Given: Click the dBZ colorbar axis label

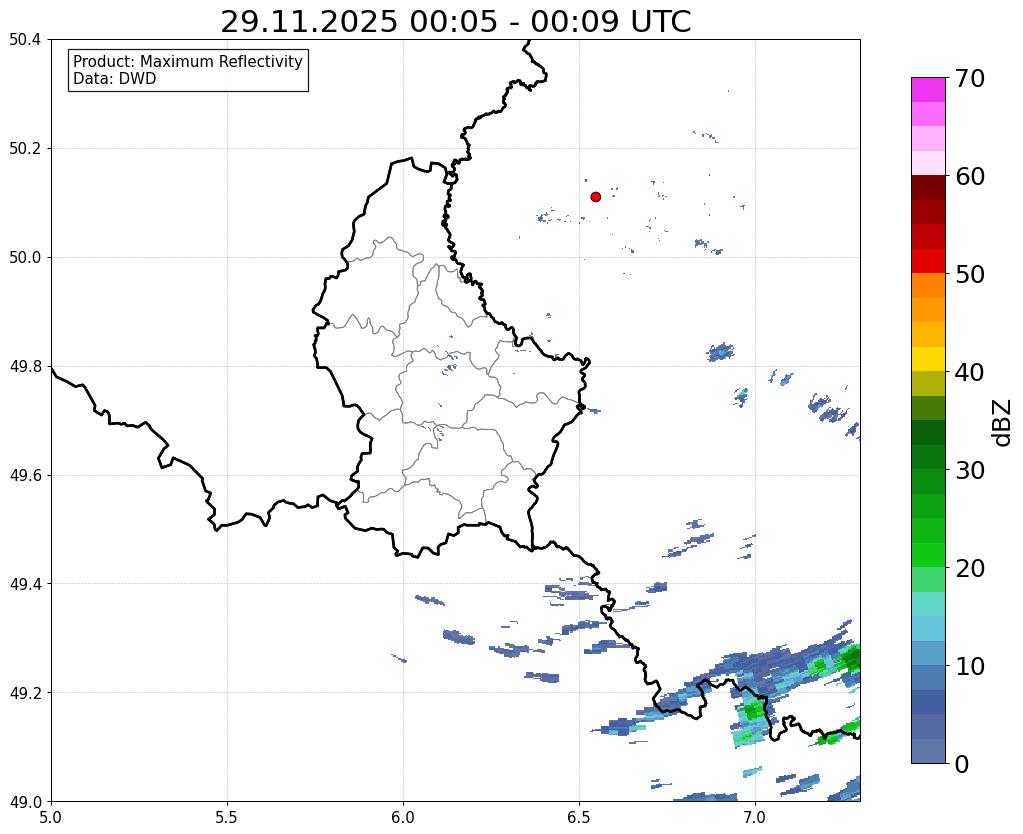Looking at the screenshot, I should [1003, 423].
